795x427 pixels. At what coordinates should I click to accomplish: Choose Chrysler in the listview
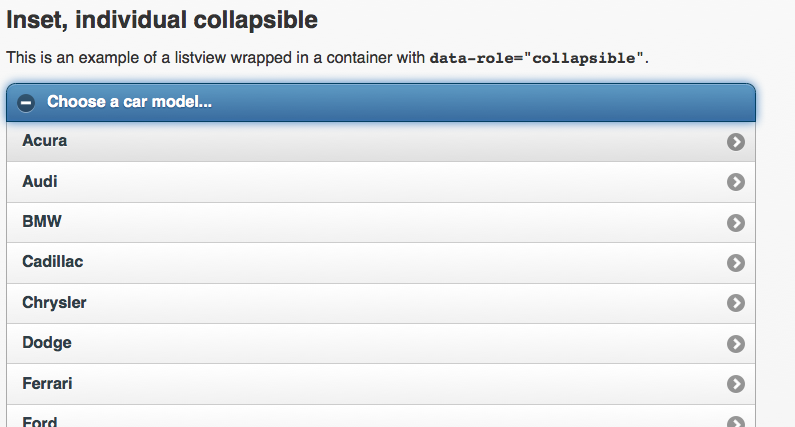(381, 303)
